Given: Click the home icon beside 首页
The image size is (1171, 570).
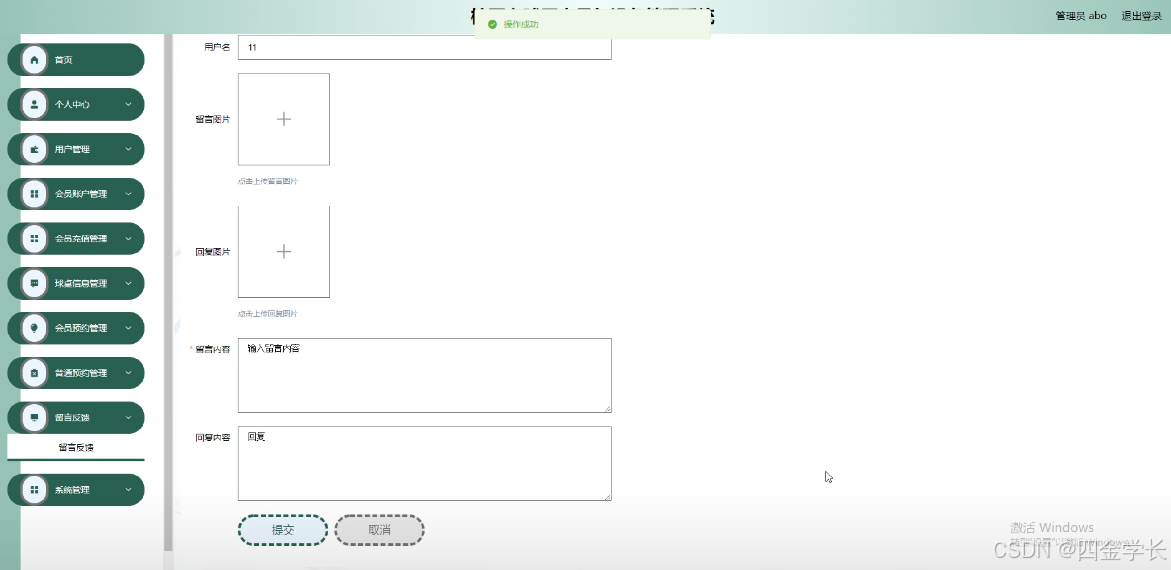Looking at the screenshot, I should pos(34,60).
